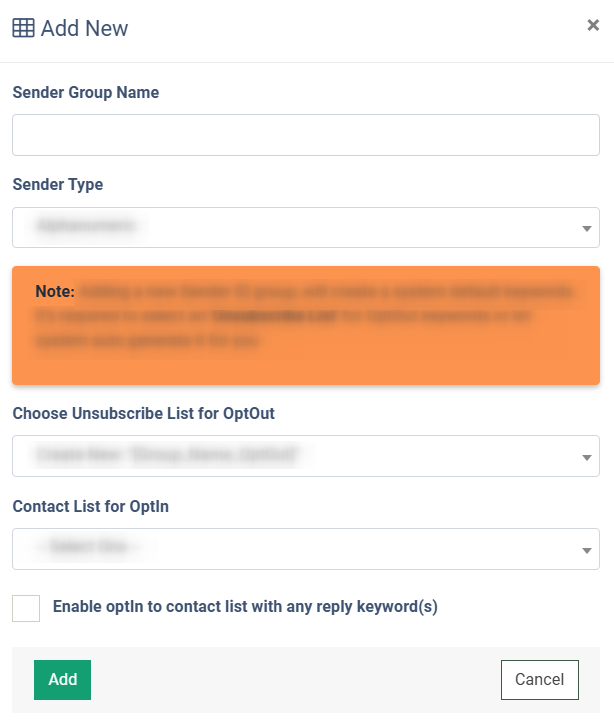
Task: Click the "Add New" dialog title
Action: click(x=85, y=28)
